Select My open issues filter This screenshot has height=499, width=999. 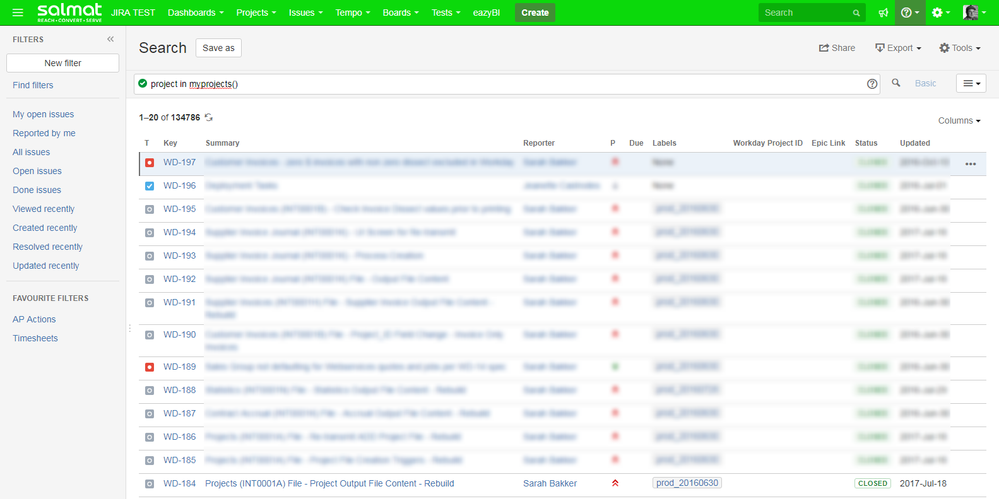[43, 115]
